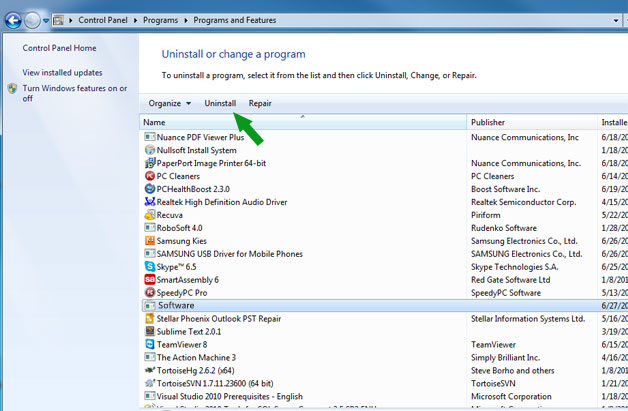Select the Recuva program icon
Screen dimensions: 628x411
(x=150, y=215)
